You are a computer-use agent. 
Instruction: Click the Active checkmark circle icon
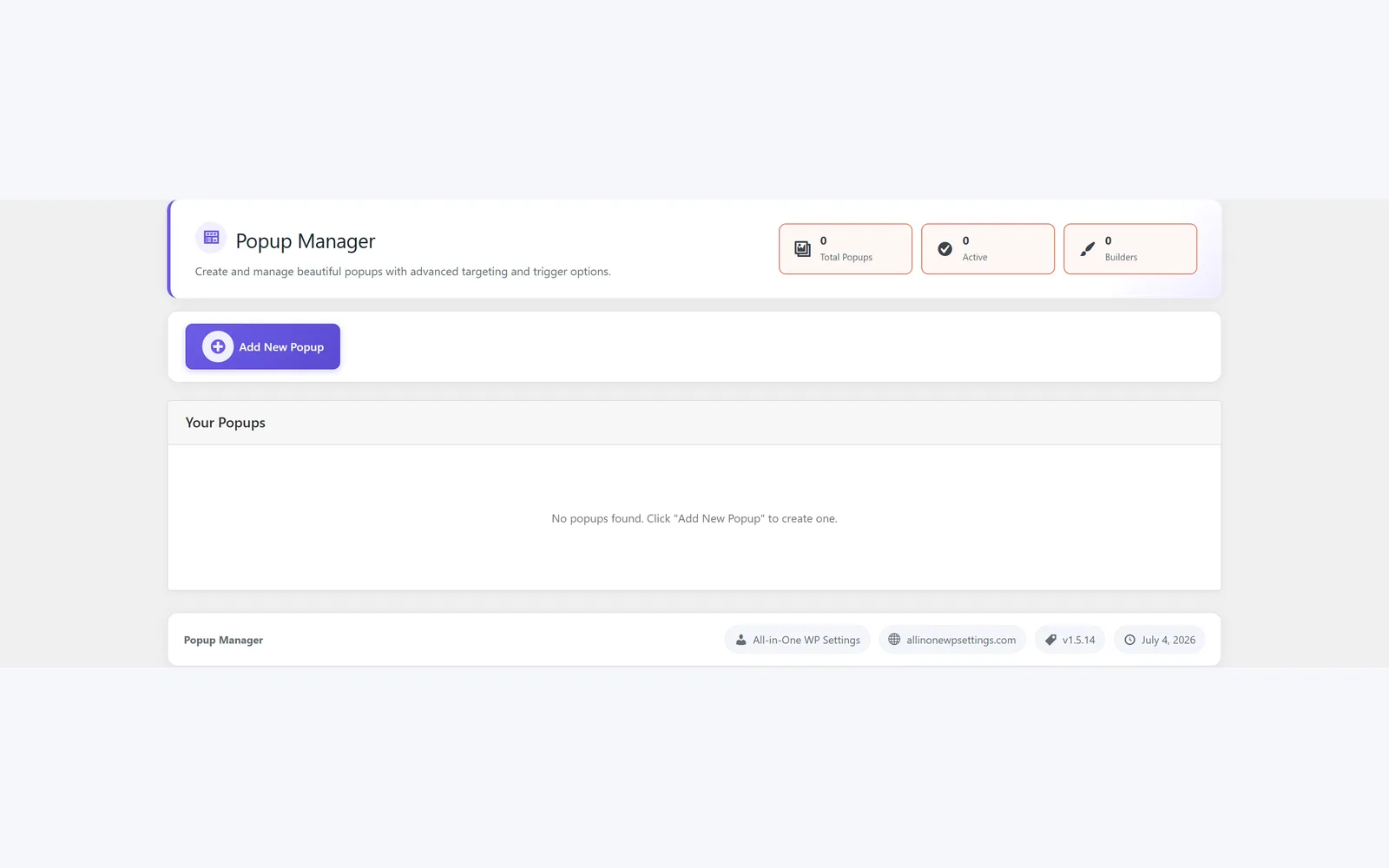[x=945, y=249]
